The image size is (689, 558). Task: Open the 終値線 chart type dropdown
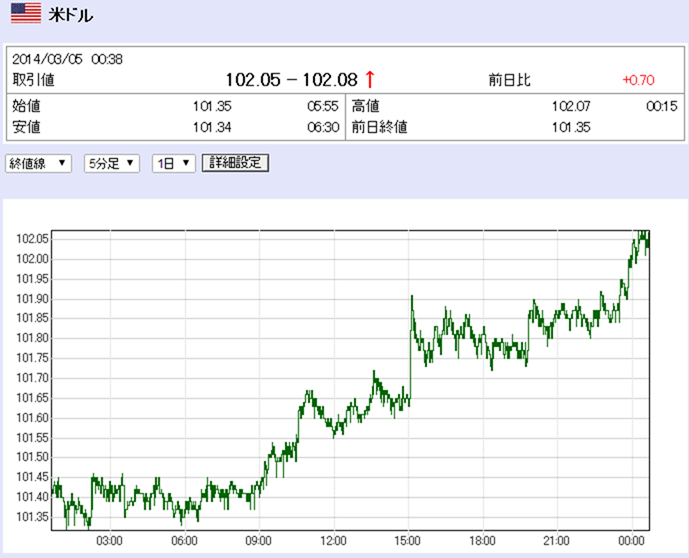pos(38,163)
